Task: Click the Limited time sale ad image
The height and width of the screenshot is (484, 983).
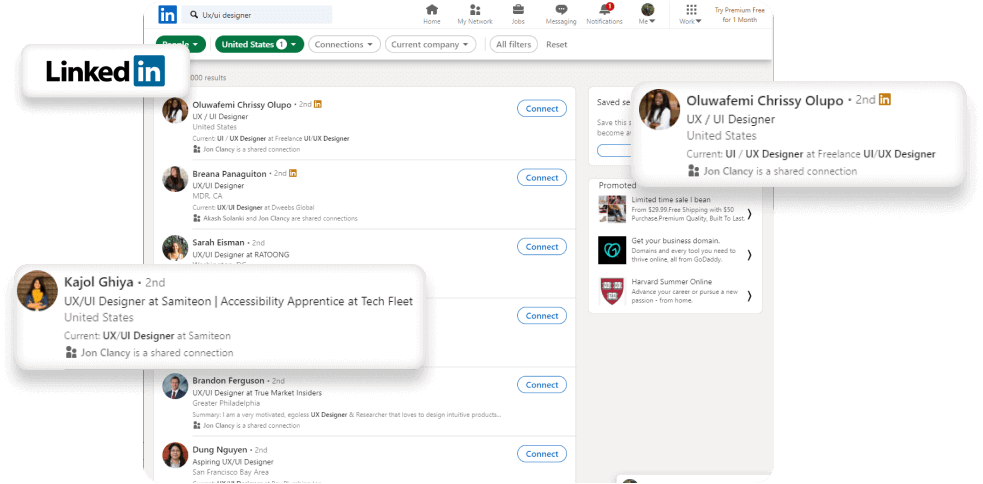Action: coord(612,209)
